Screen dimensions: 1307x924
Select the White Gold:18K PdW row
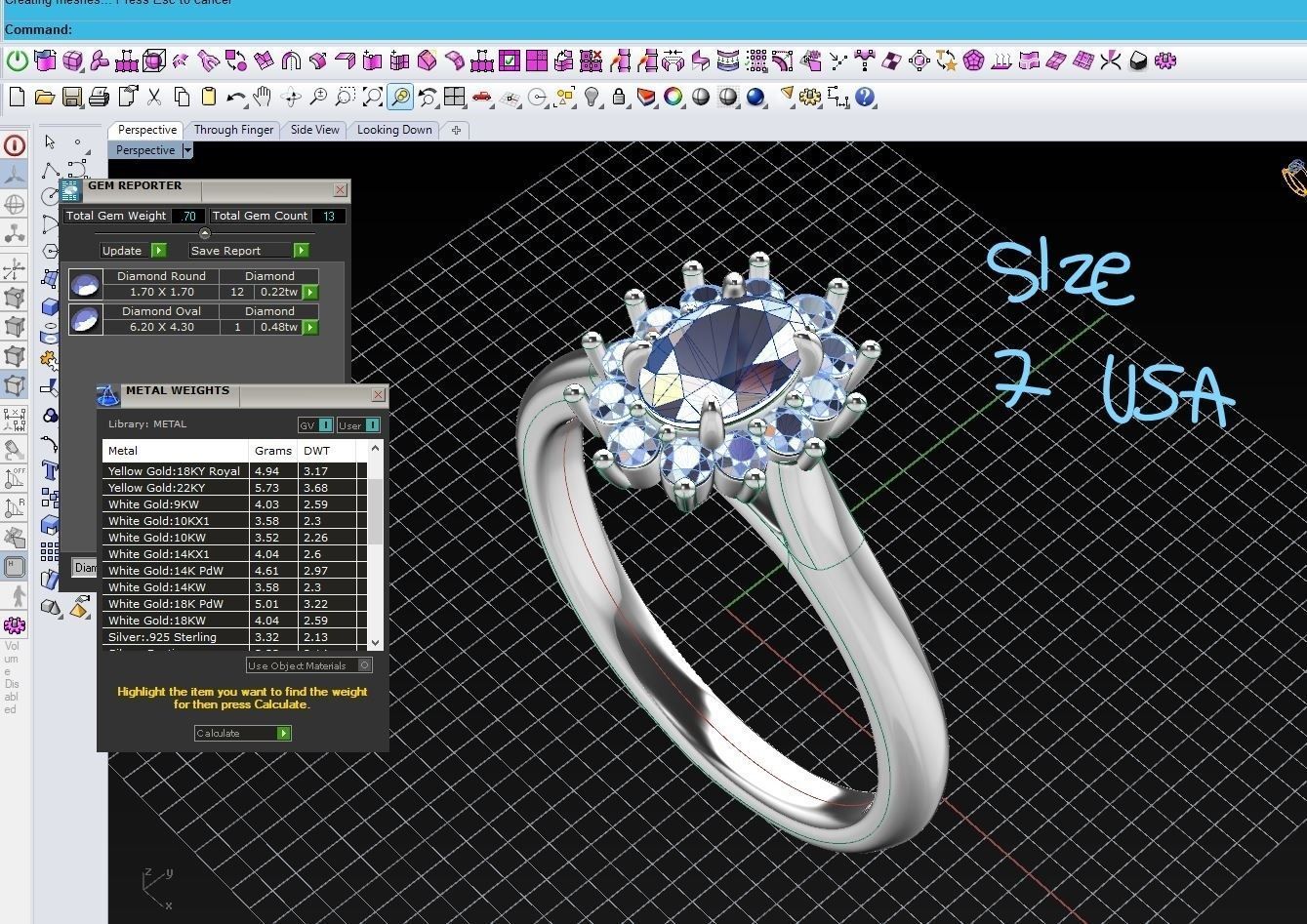click(234, 604)
